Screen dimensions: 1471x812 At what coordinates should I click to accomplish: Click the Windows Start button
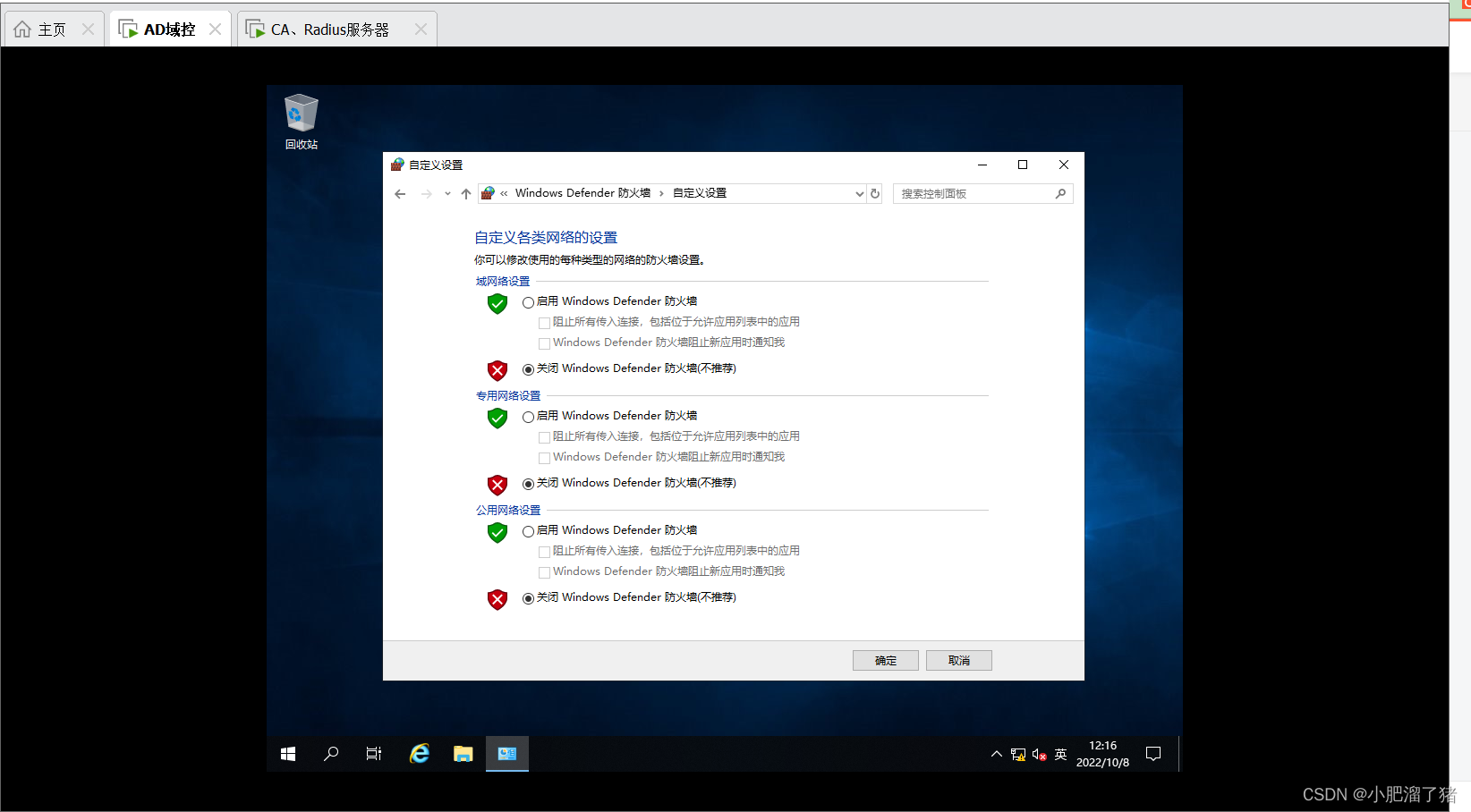pos(288,754)
